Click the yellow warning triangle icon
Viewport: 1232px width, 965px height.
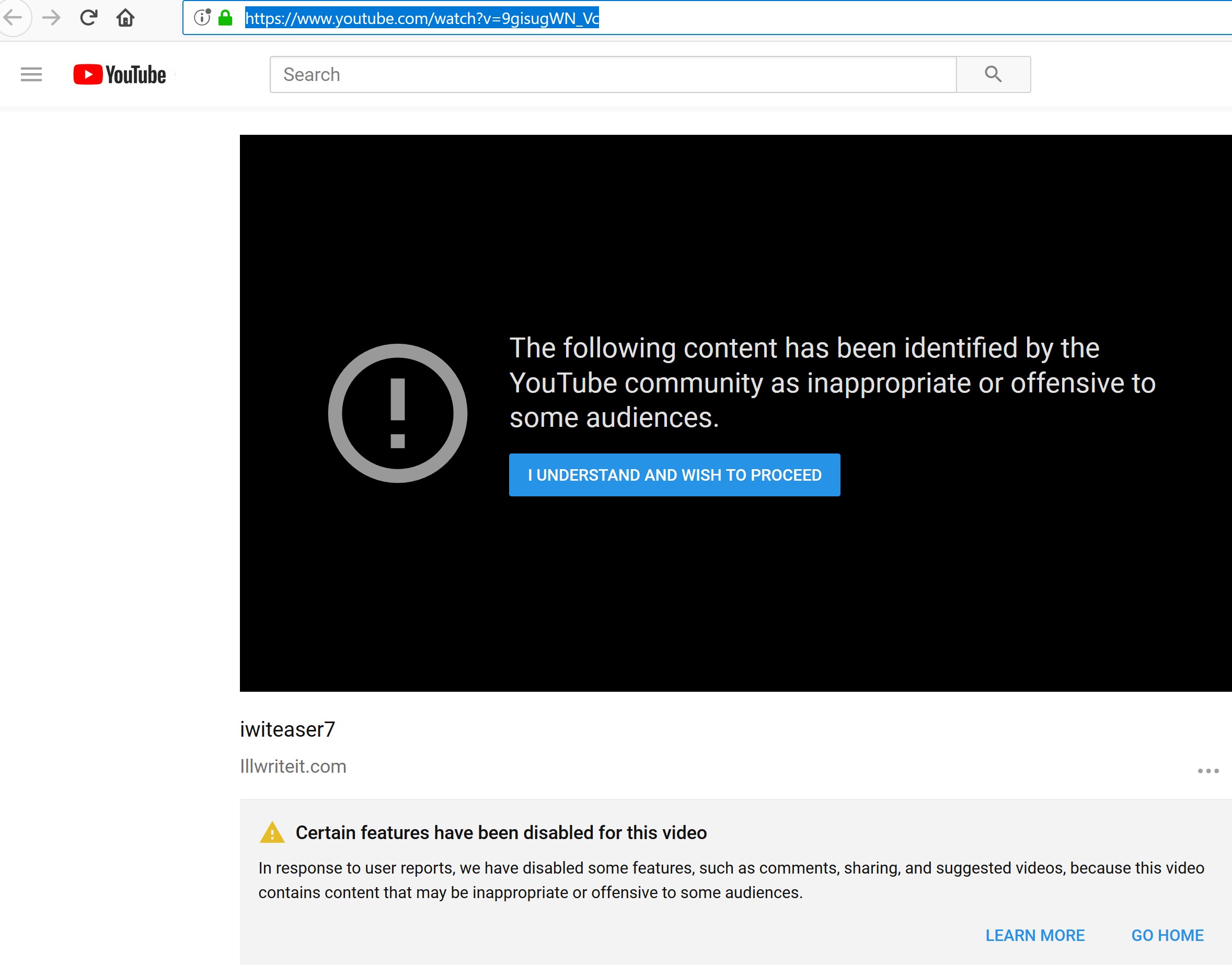[x=272, y=832]
